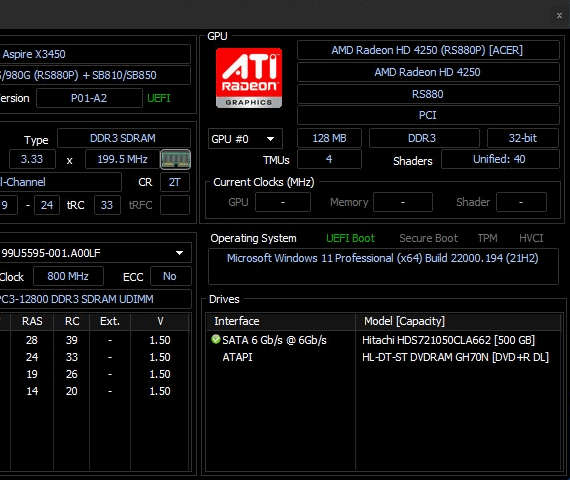Click the Unified: 40 shaders field
The width and height of the screenshot is (570, 480).
tap(500, 159)
